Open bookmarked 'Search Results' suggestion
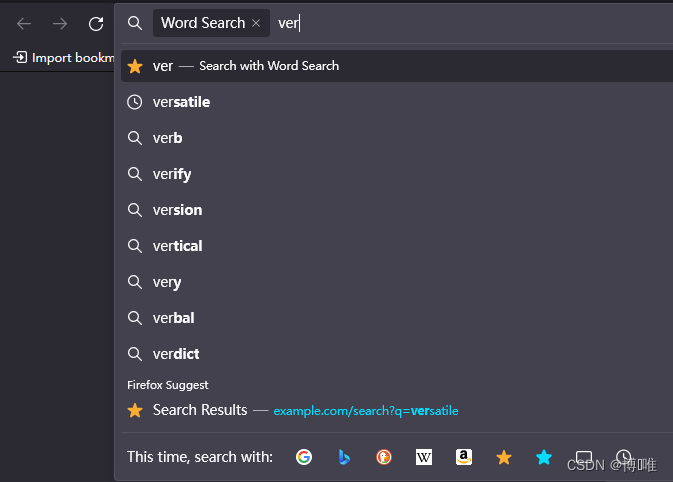 (x=397, y=410)
